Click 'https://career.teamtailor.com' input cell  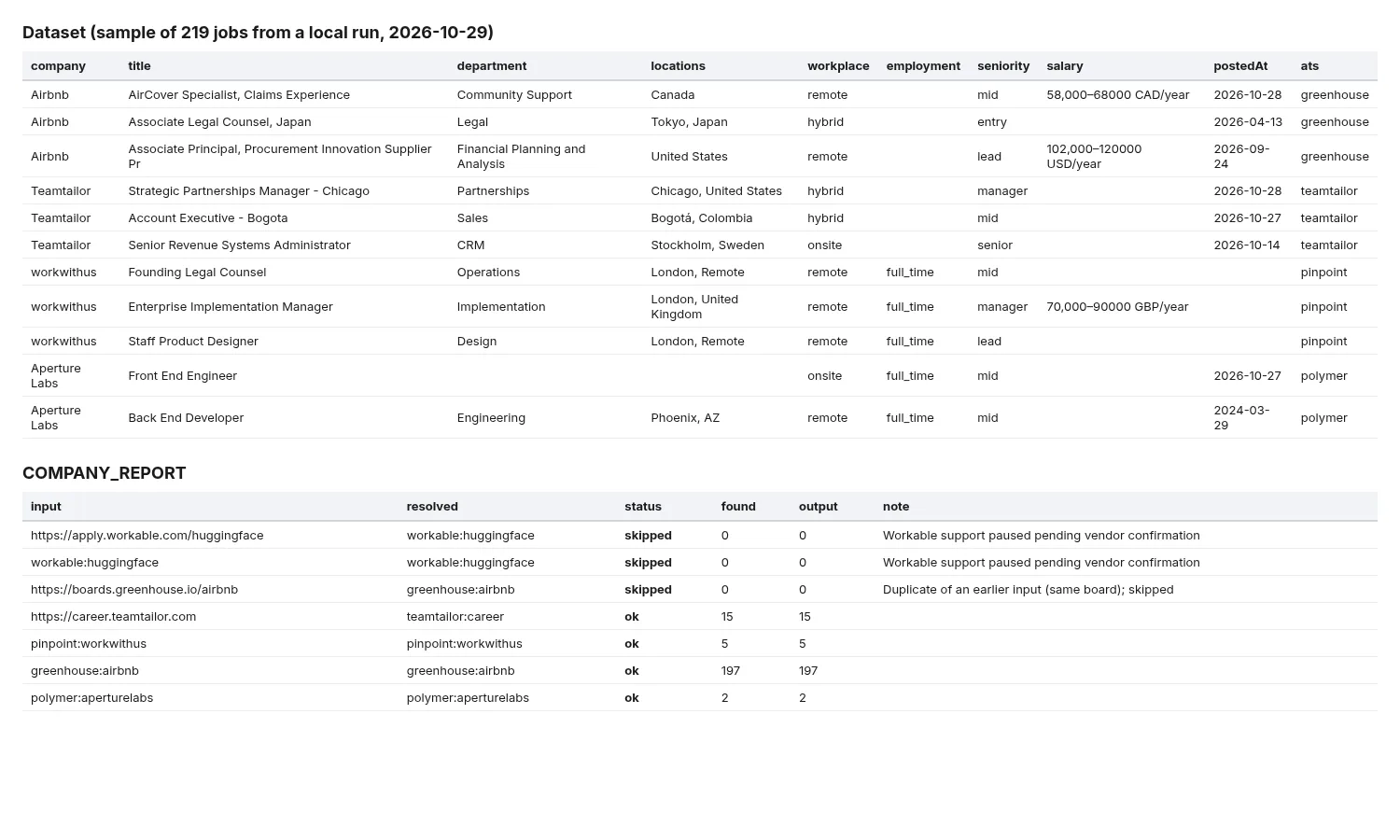(114, 617)
